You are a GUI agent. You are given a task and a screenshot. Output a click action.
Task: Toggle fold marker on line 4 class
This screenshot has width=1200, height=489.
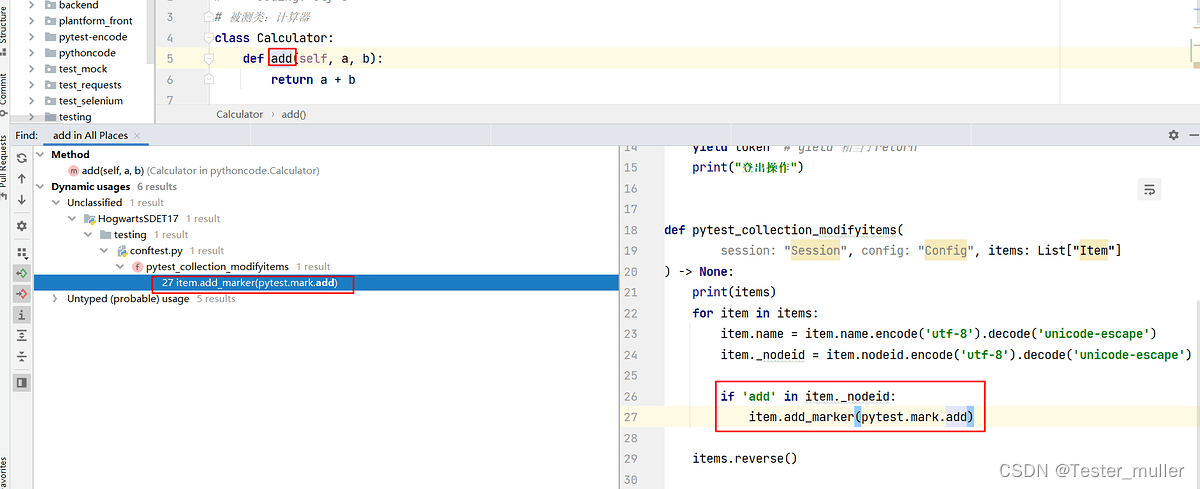[209, 38]
